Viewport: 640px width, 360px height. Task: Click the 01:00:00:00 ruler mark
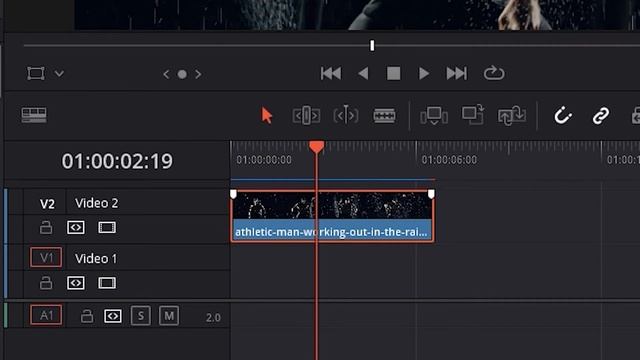click(x=264, y=160)
